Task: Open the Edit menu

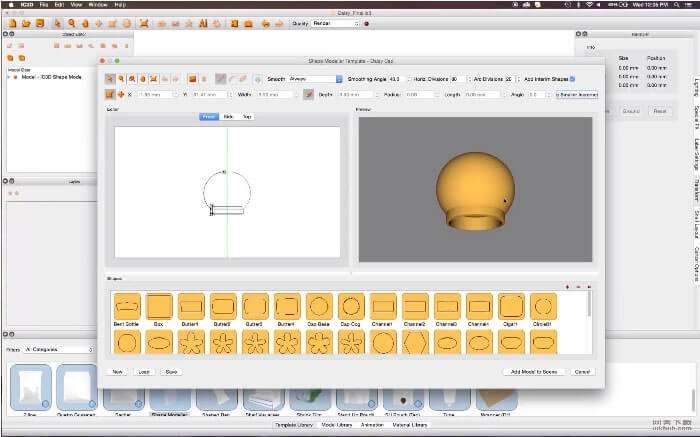Action: (x=60, y=5)
